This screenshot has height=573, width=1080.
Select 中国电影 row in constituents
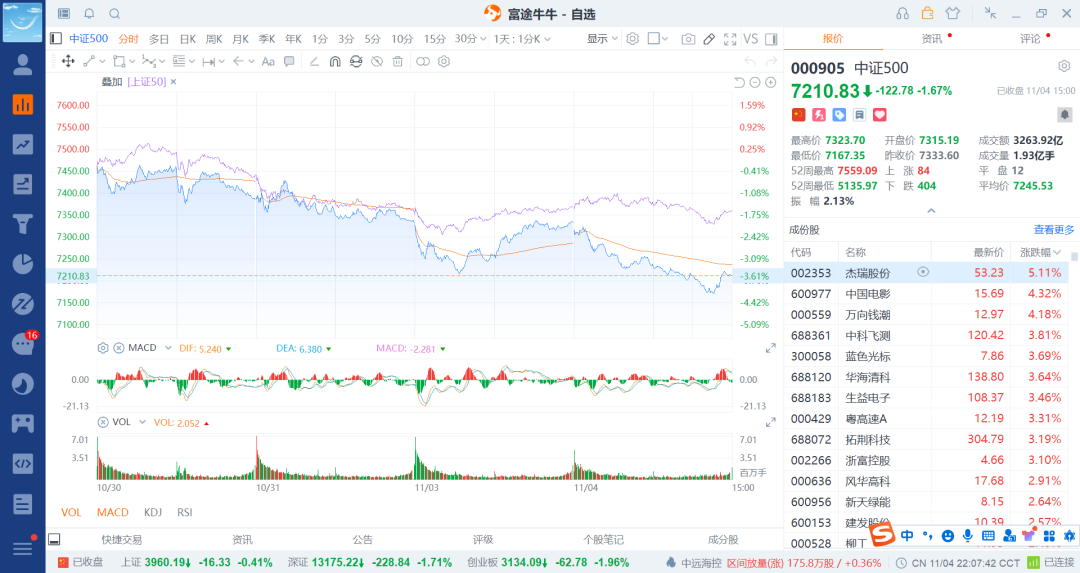(x=926, y=293)
